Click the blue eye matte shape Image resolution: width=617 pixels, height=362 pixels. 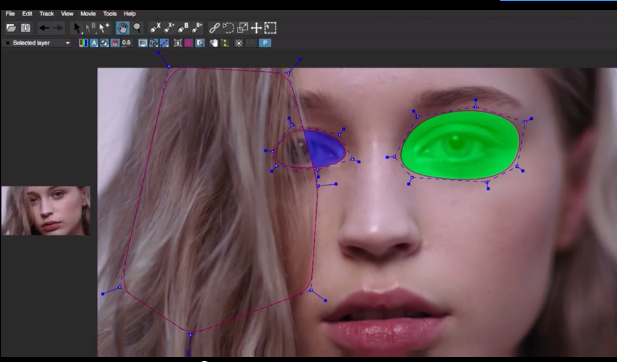(325, 149)
